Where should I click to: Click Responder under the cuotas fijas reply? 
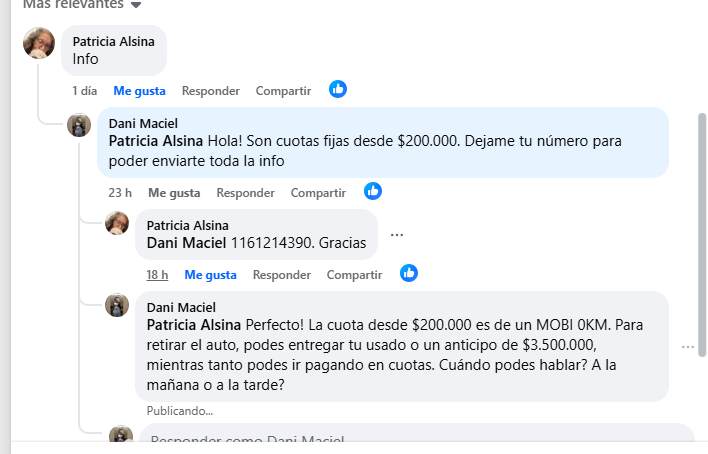(245, 193)
